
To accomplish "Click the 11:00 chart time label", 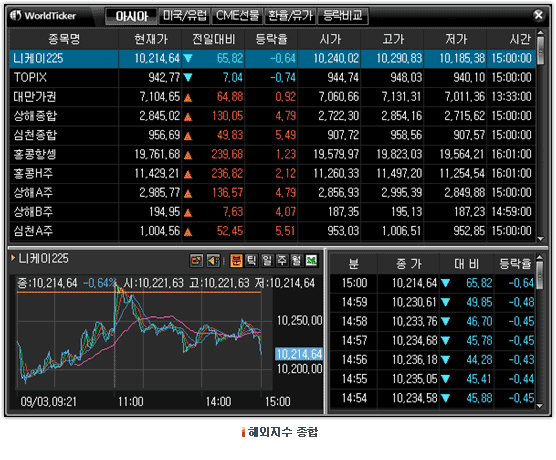I will [x=131, y=401].
